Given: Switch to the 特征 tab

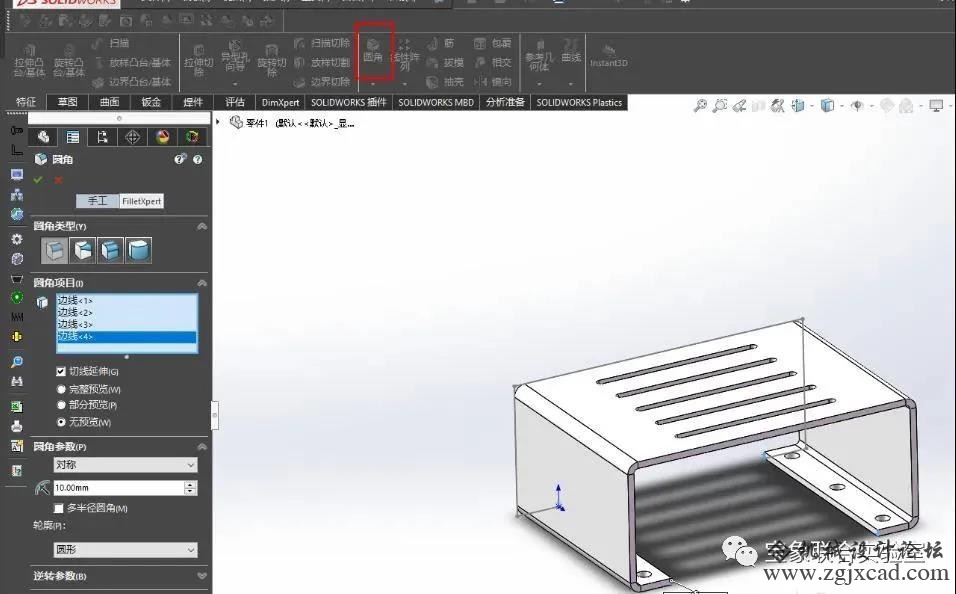Looking at the screenshot, I should tap(26, 102).
